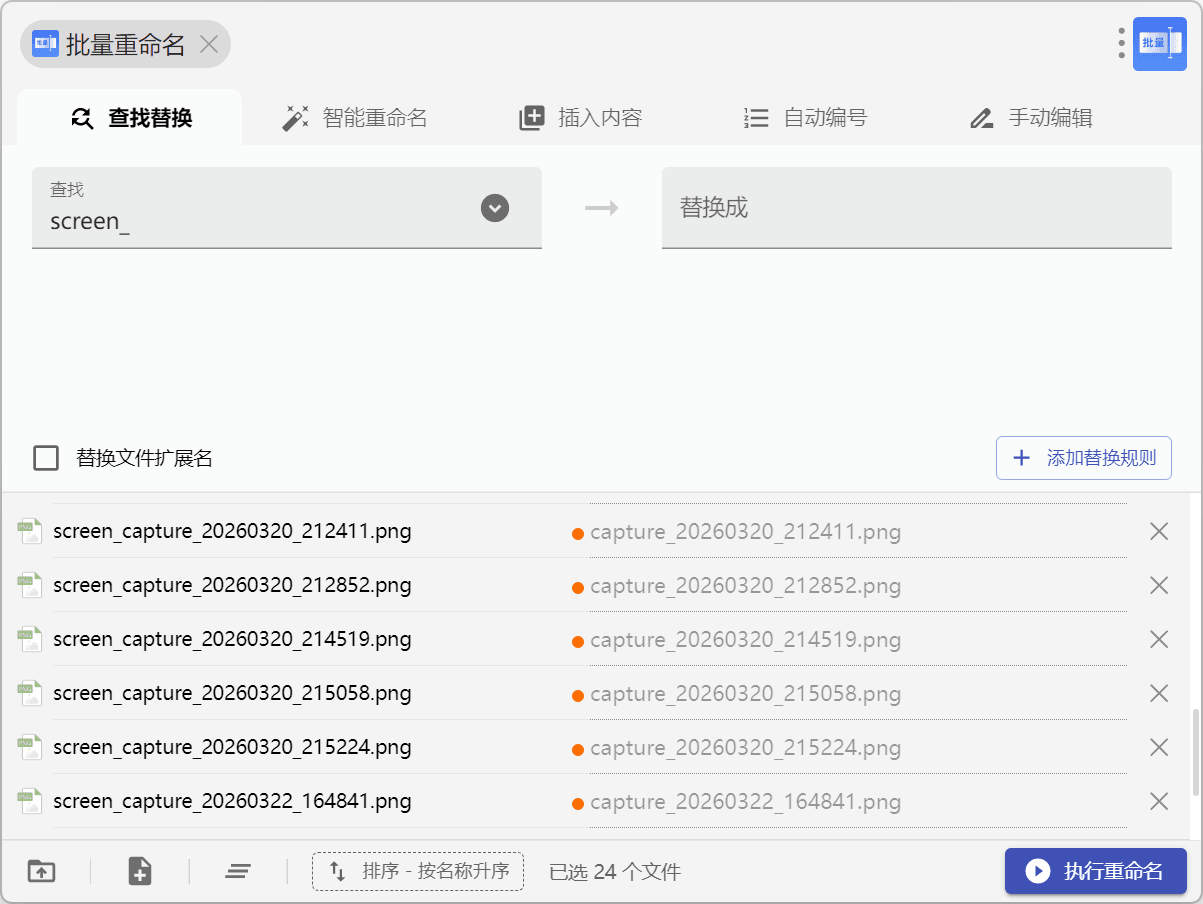The height and width of the screenshot is (904, 1203).
Task: Click the file list vertical scrollbar
Action: (1194, 750)
